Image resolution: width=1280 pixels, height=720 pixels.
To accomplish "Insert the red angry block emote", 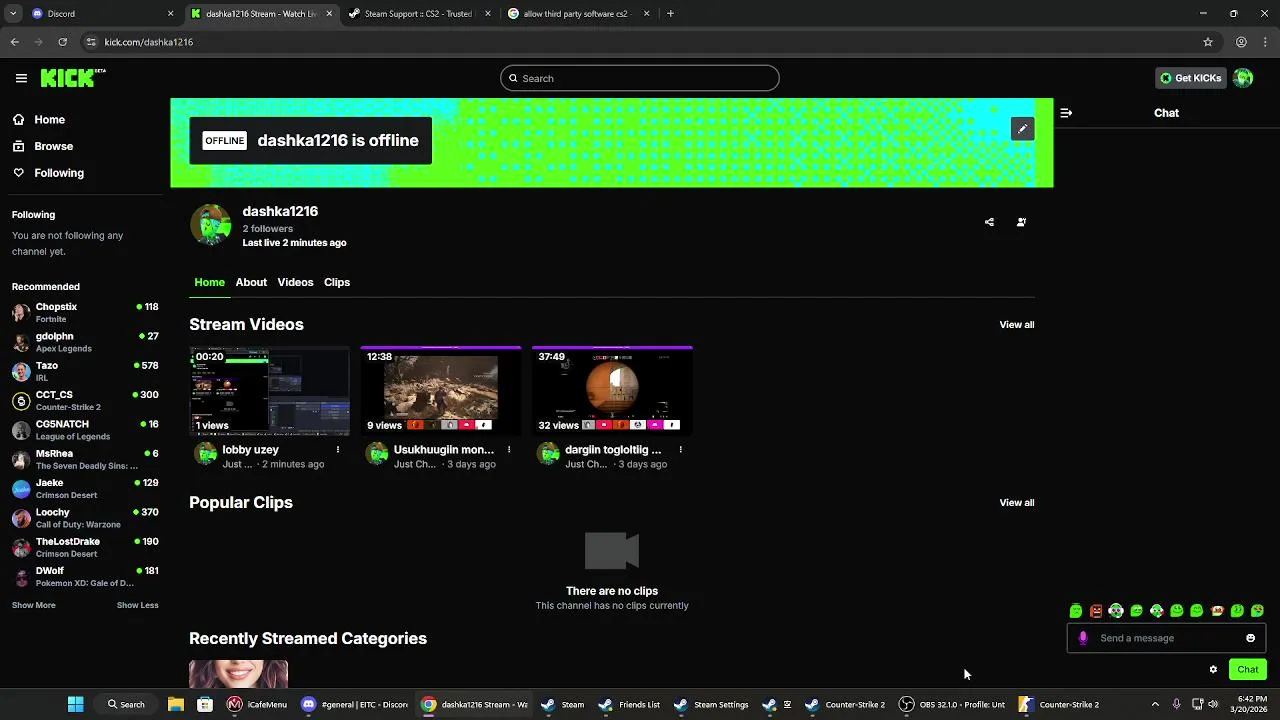I will pyautogui.click(x=1096, y=611).
